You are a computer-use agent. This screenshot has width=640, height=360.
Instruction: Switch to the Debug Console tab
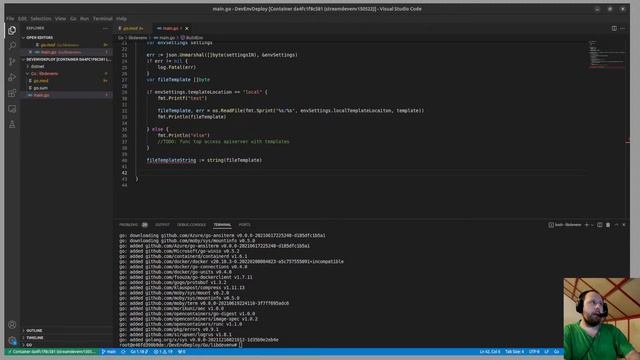click(x=191, y=225)
